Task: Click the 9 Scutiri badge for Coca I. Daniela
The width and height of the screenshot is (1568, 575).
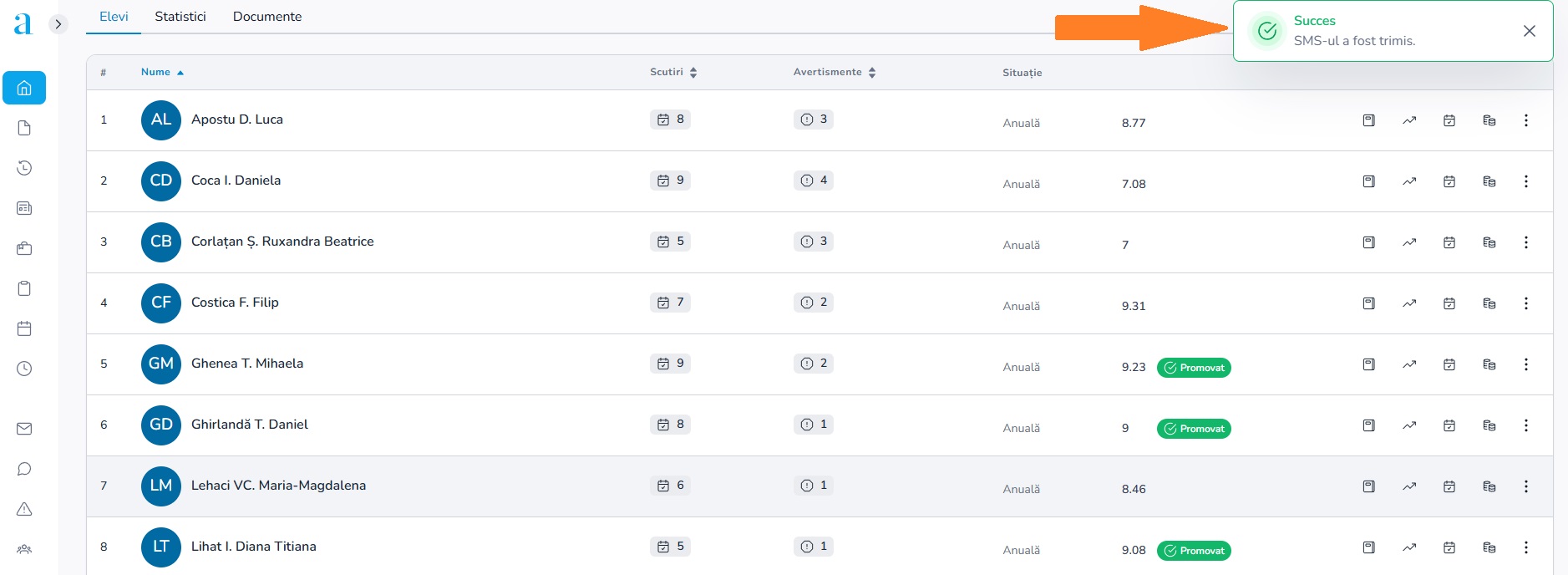Action: click(670, 181)
